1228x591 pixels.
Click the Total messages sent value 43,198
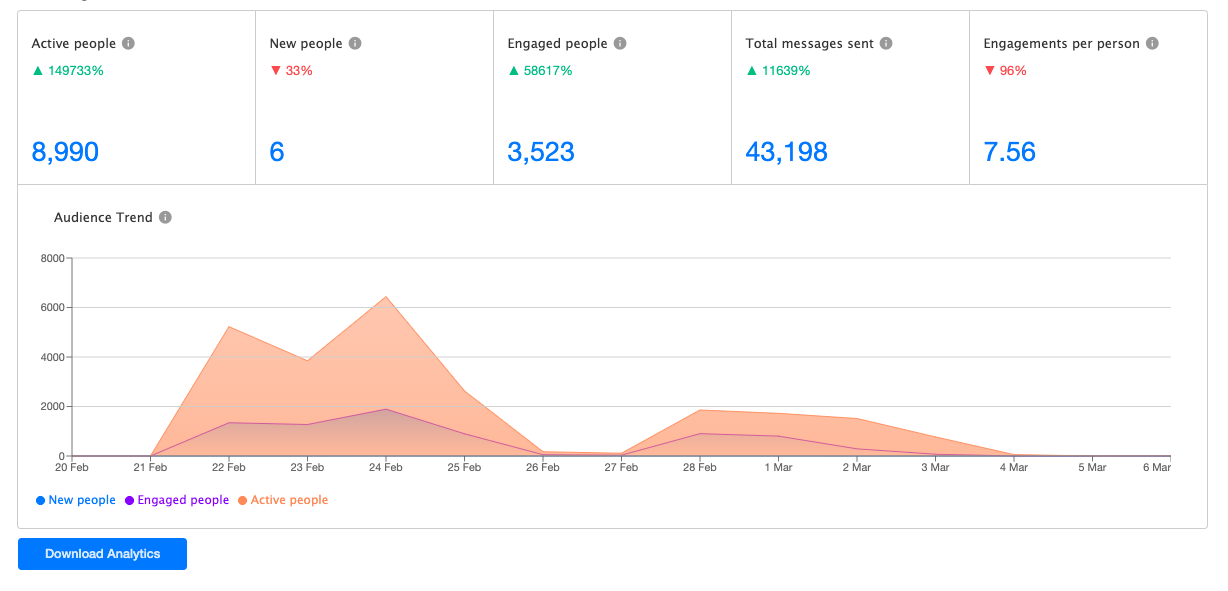(x=786, y=152)
